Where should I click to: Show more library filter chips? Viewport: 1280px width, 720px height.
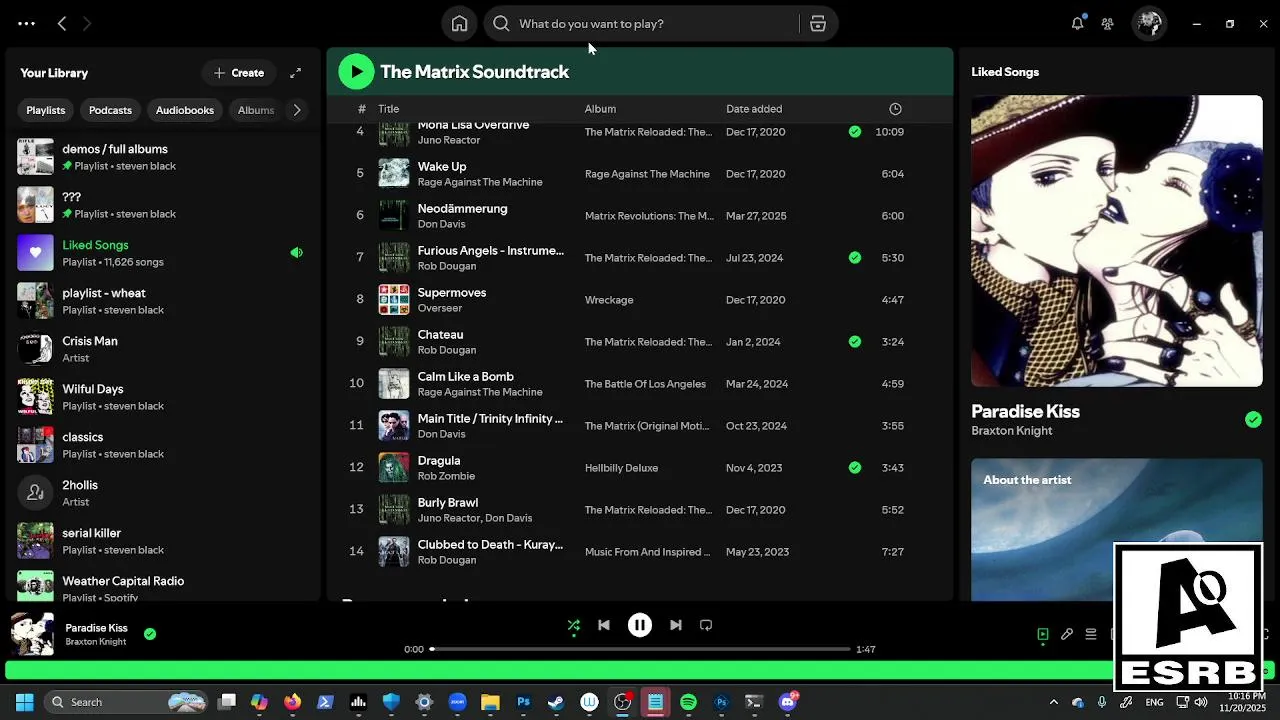coord(296,110)
